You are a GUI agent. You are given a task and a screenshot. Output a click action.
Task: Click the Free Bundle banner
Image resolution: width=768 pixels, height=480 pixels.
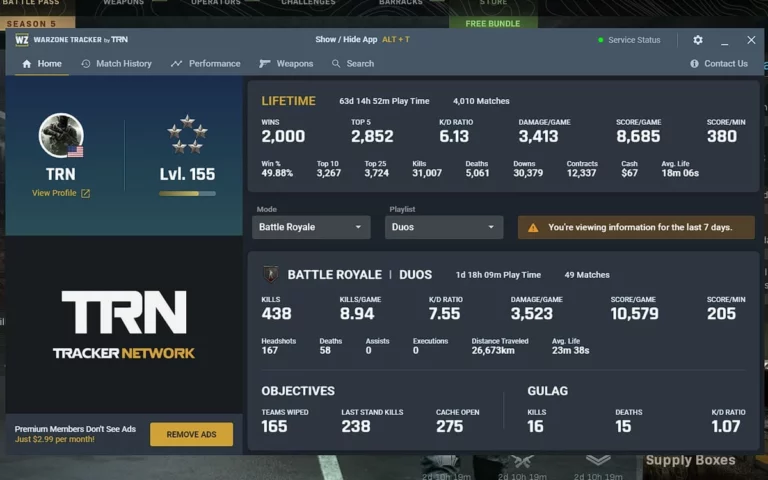[x=493, y=22]
